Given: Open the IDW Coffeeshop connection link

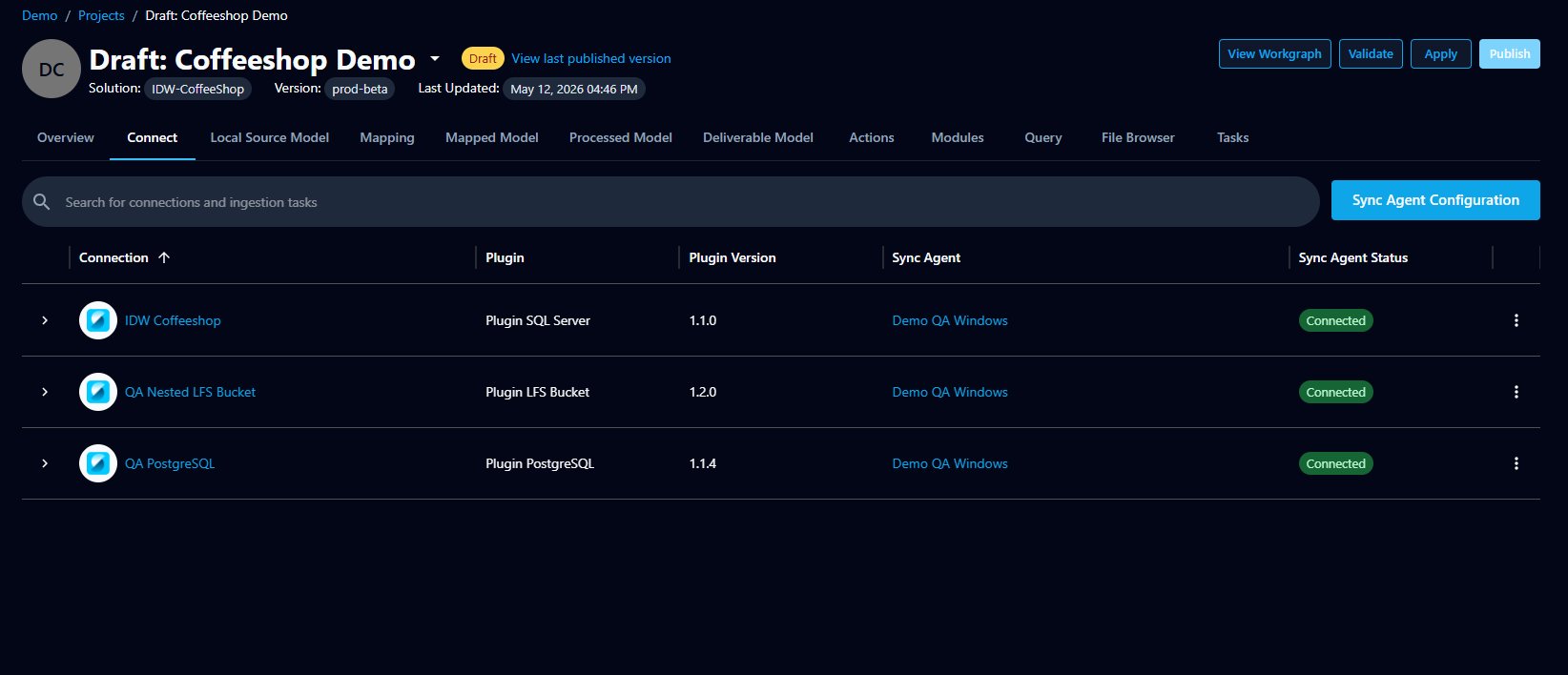Looking at the screenshot, I should (173, 320).
